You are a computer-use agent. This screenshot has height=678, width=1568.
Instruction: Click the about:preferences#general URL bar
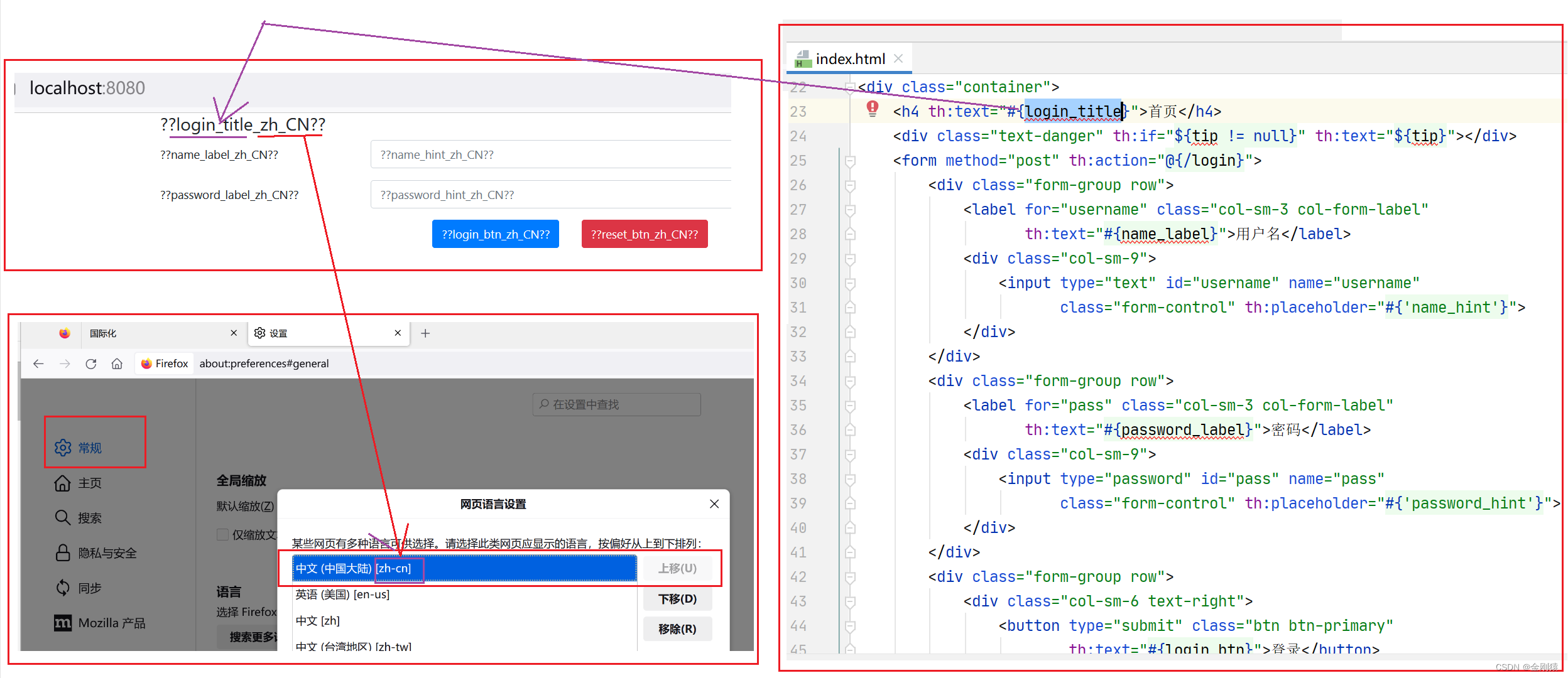(264, 363)
